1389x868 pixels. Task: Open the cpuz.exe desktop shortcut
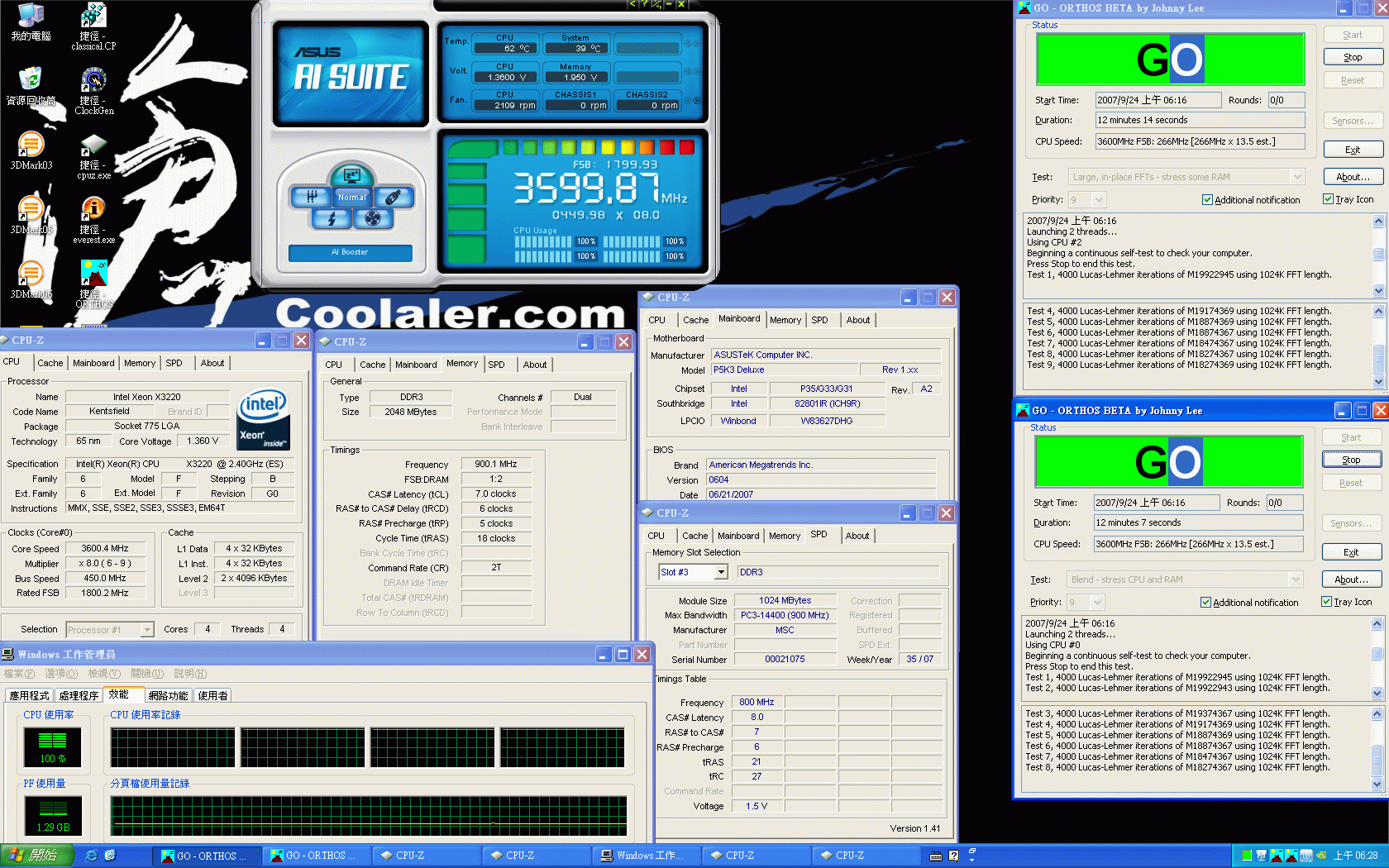(x=93, y=155)
